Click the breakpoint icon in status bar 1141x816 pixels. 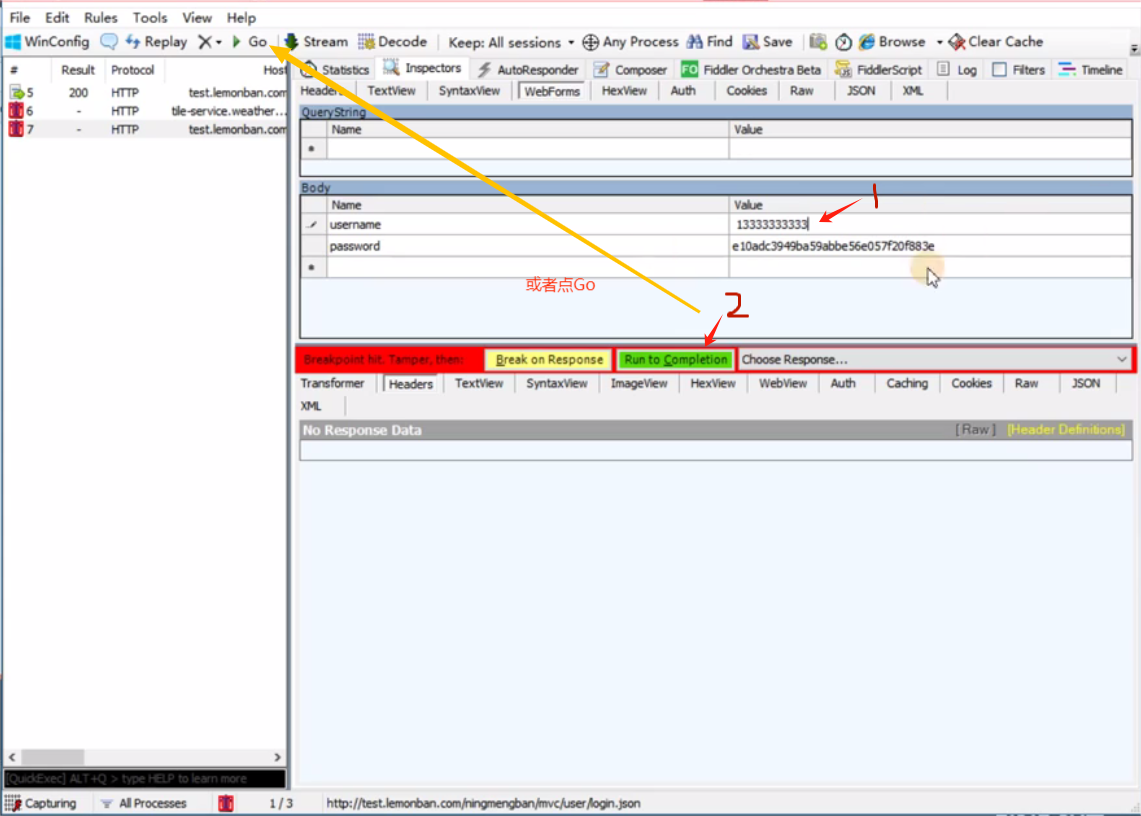[x=226, y=803]
